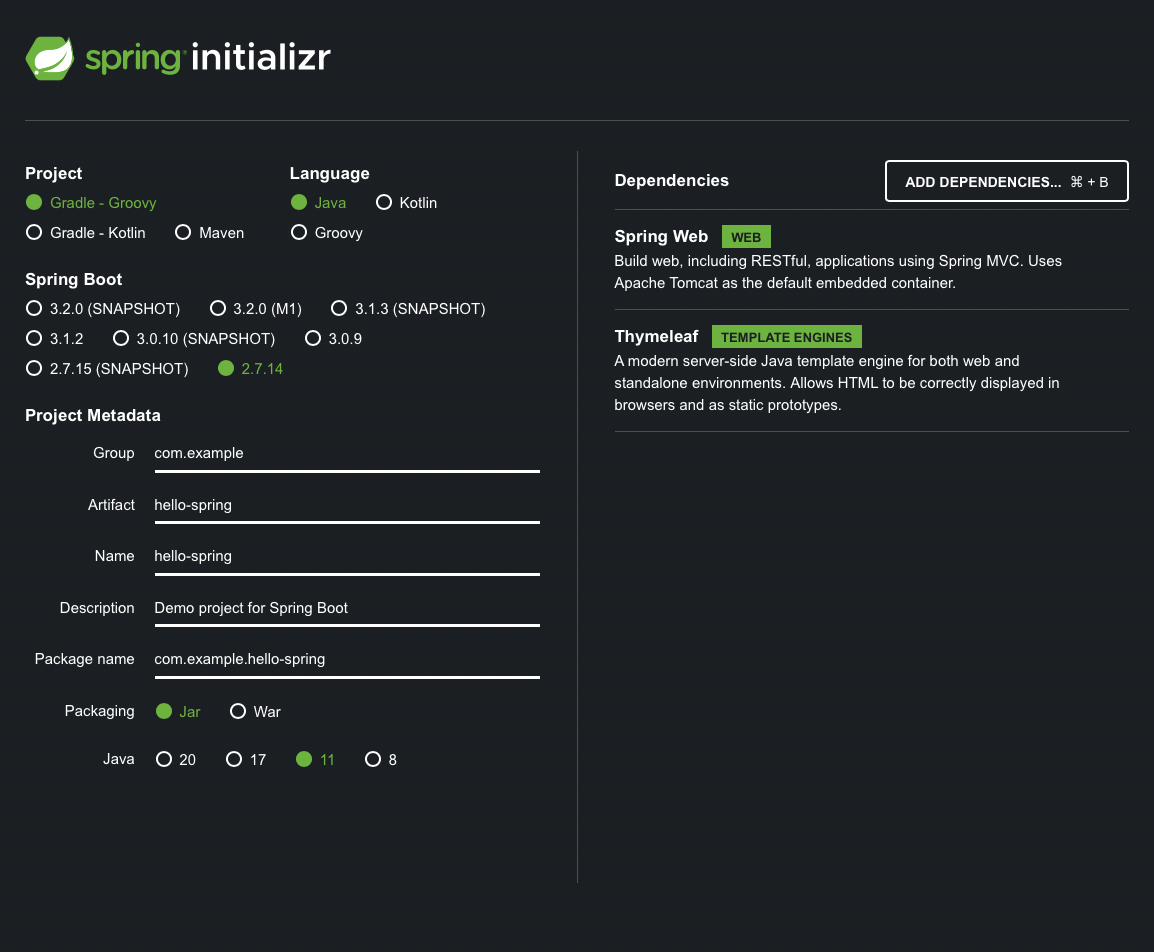Select Spring Boot 3.2.0 (M1)
This screenshot has width=1154, height=952.
click(x=256, y=308)
